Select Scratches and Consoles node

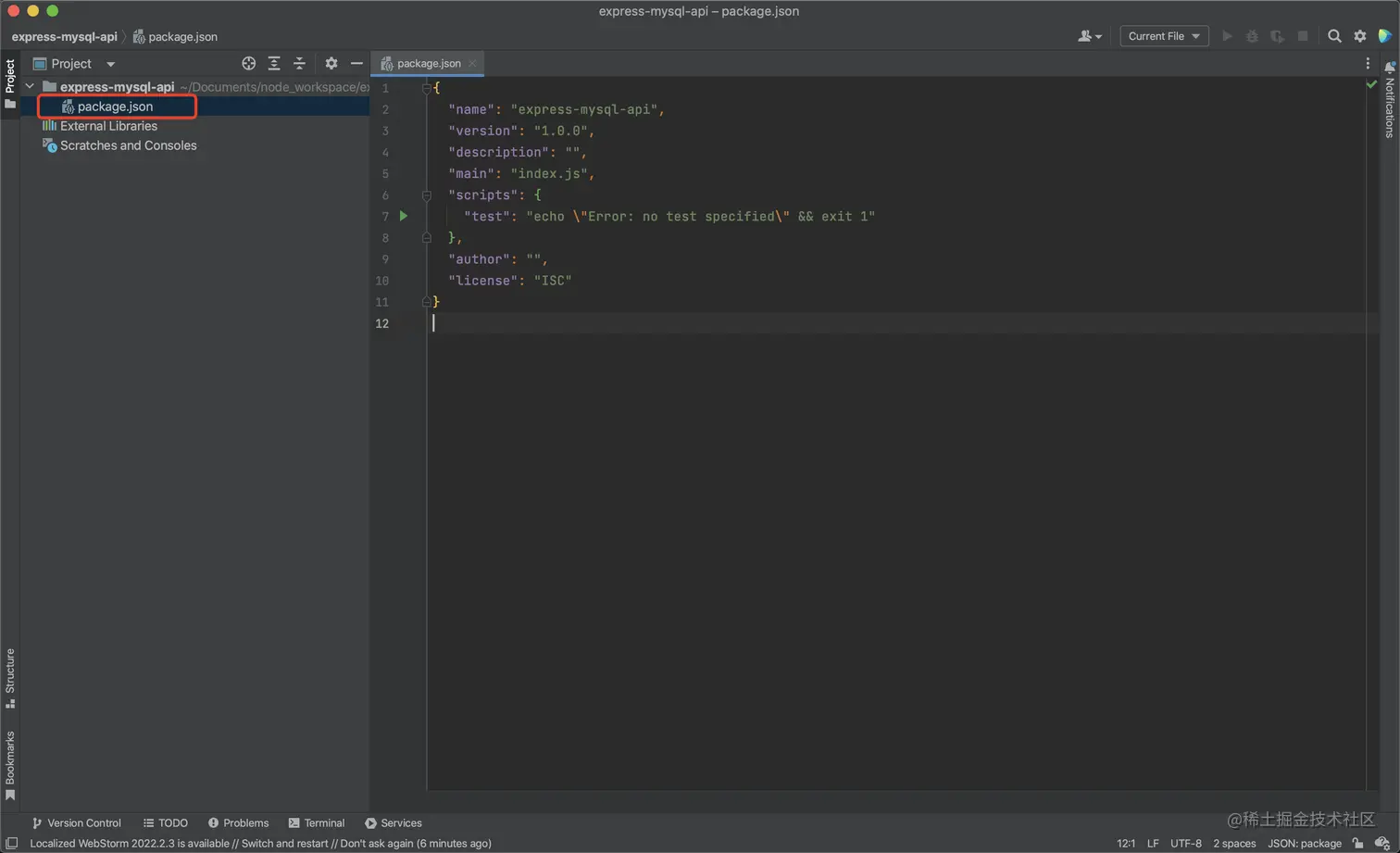[128, 145]
